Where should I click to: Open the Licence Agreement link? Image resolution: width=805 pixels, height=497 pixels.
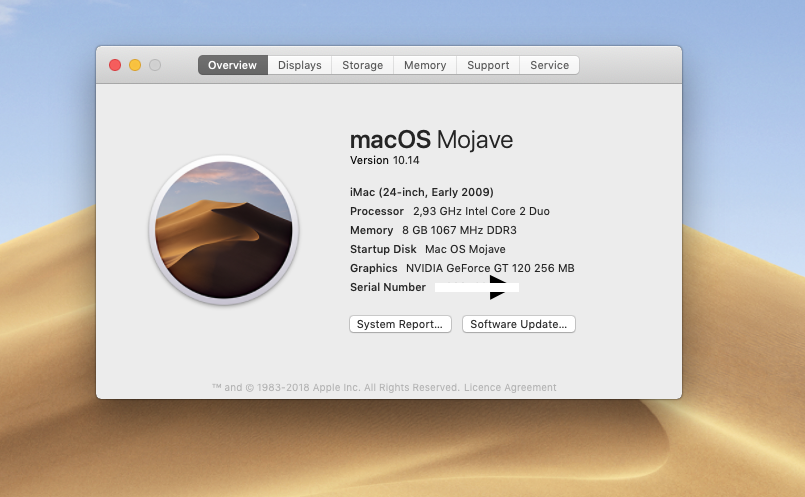coord(510,388)
